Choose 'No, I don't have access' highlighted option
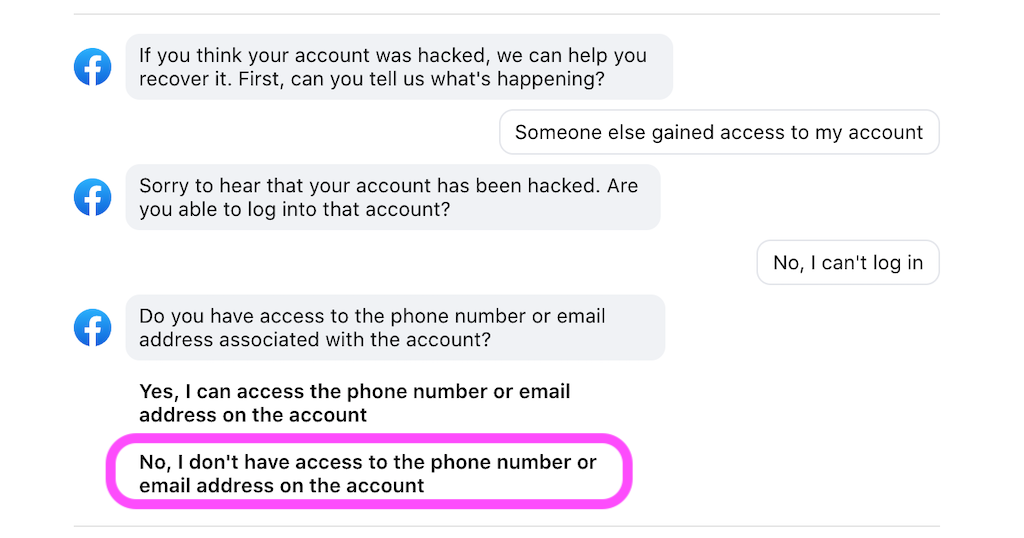Image resolution: width=1024 pixels, height=538 pixels. (368, 473)
